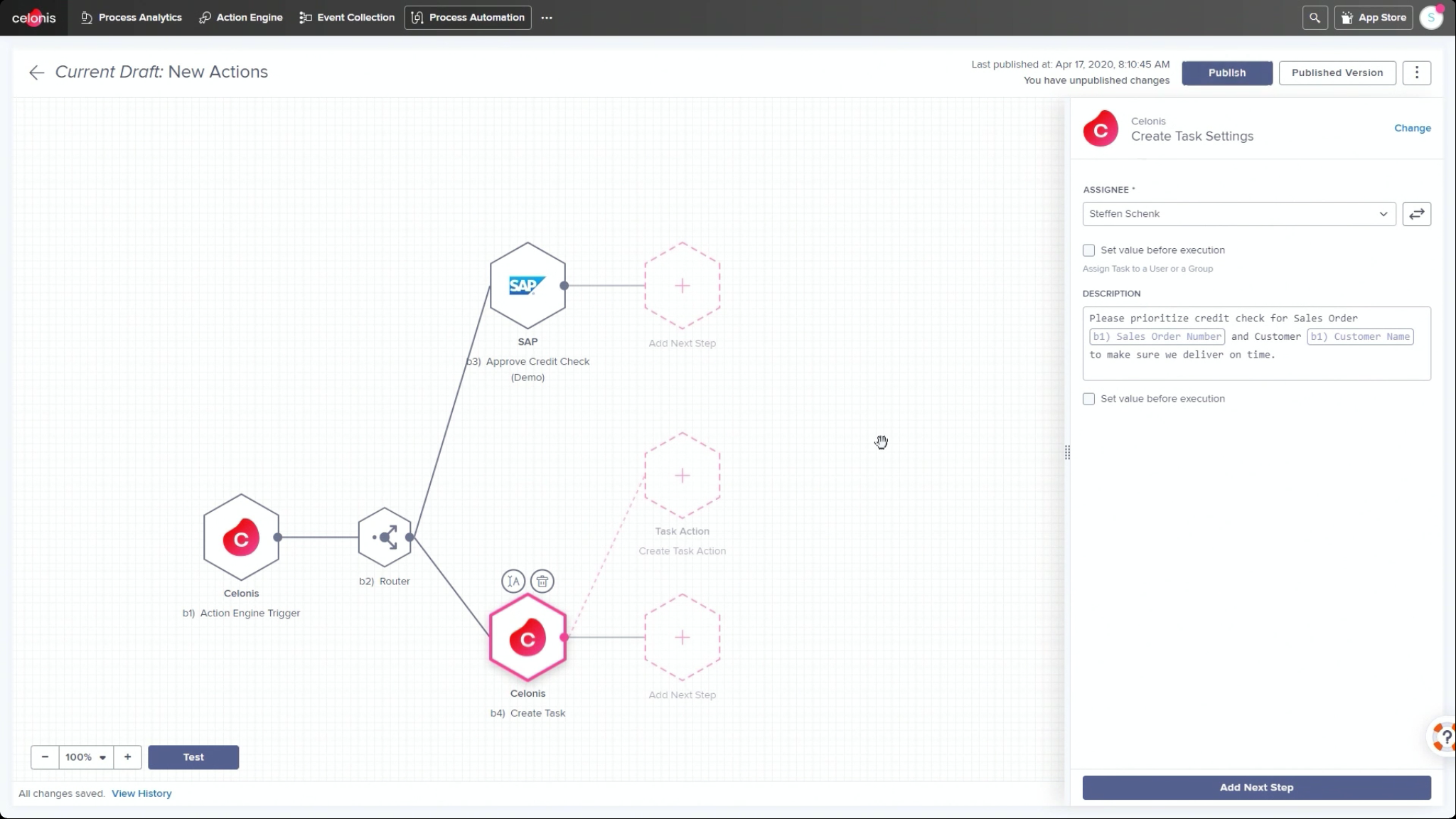Image resolution: width=1456 pixels, height=819 pixels.
Task: Select the b4 Create Task node
Action: tap(527, 637)
